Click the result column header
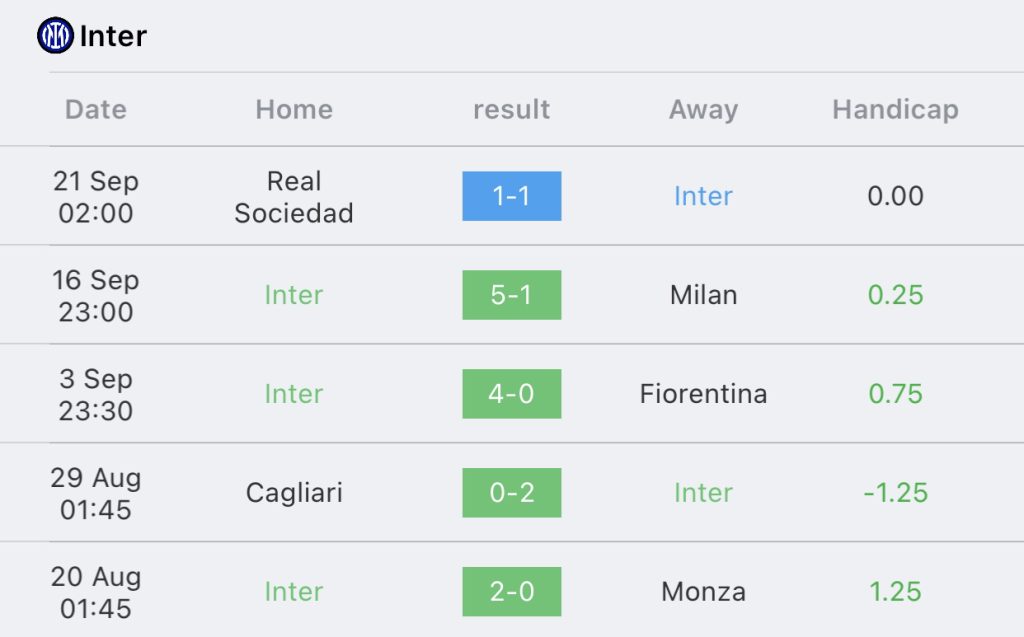This screenshot has width=1024, height=637. point(511,109)
